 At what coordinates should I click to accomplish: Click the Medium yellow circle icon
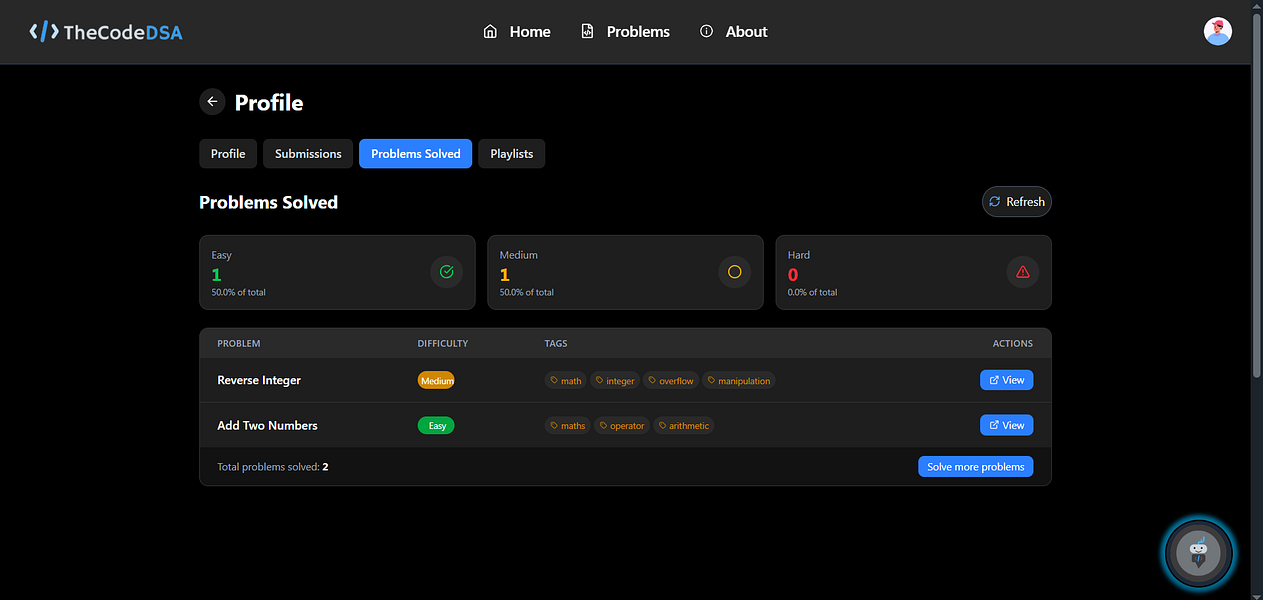[734, 272]
